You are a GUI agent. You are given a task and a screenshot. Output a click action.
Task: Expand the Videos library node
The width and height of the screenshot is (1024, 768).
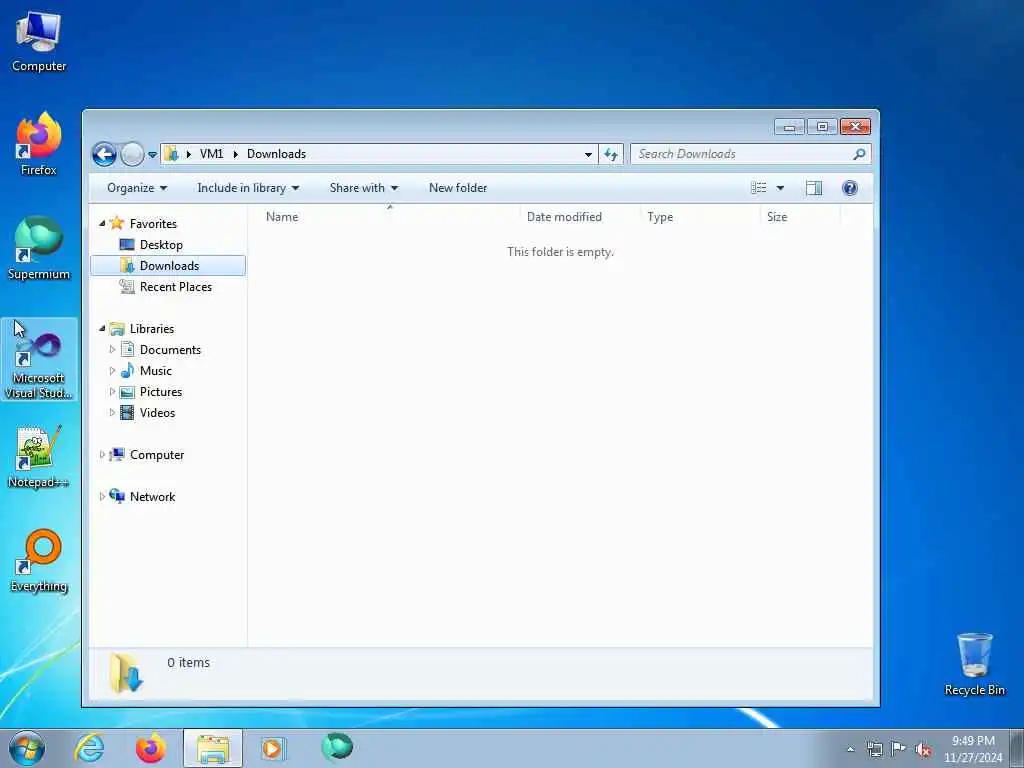point(112,413)
